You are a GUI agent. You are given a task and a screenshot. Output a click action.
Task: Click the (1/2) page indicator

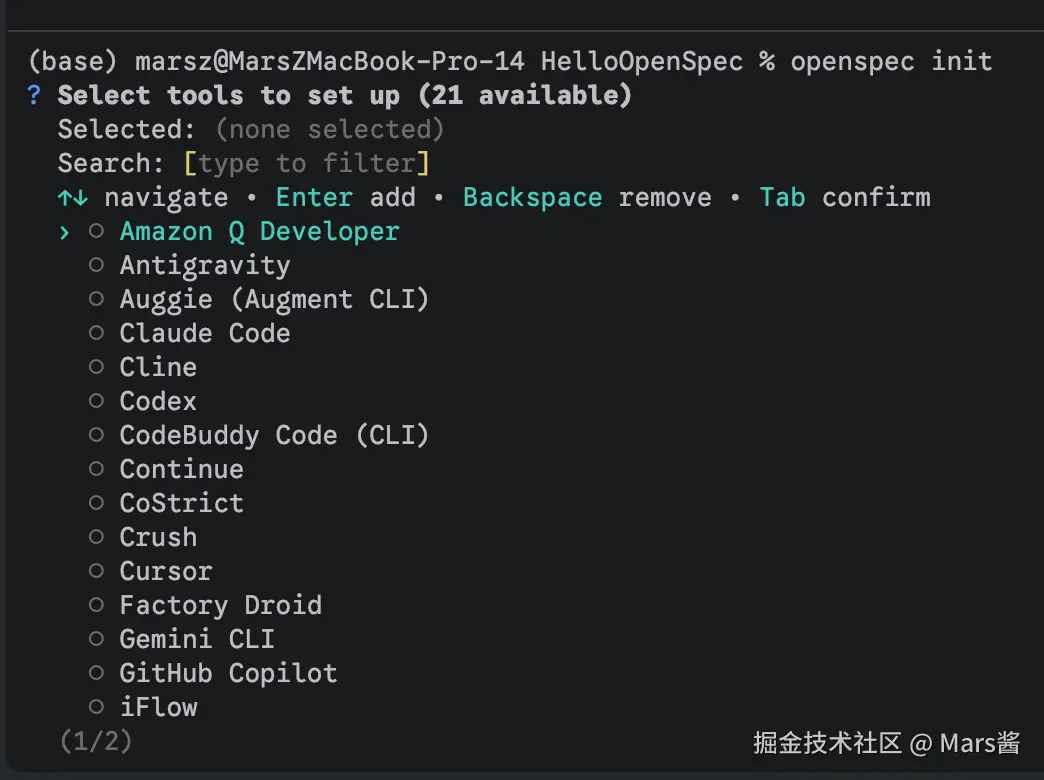pyautogui.click(x=96, y=741)
